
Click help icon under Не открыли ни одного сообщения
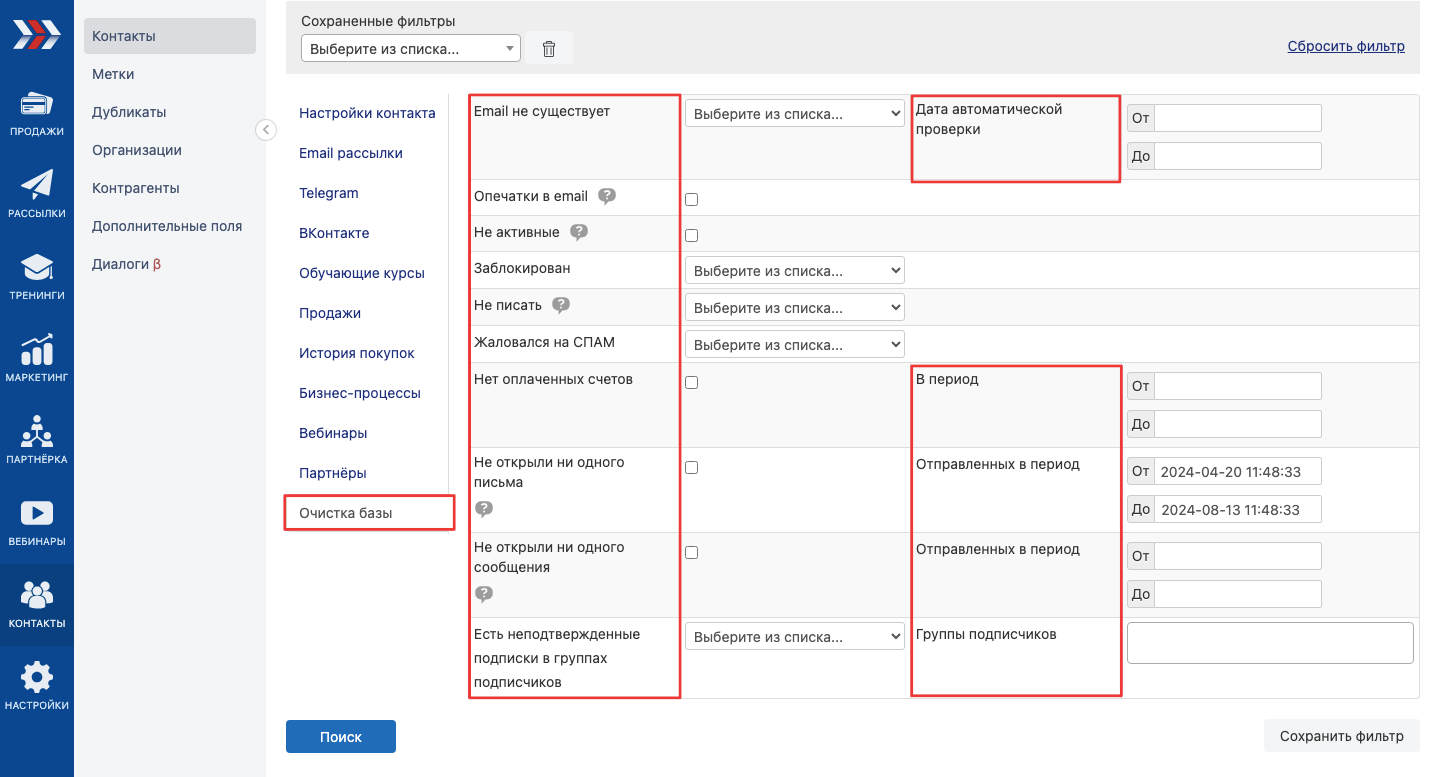484,594
